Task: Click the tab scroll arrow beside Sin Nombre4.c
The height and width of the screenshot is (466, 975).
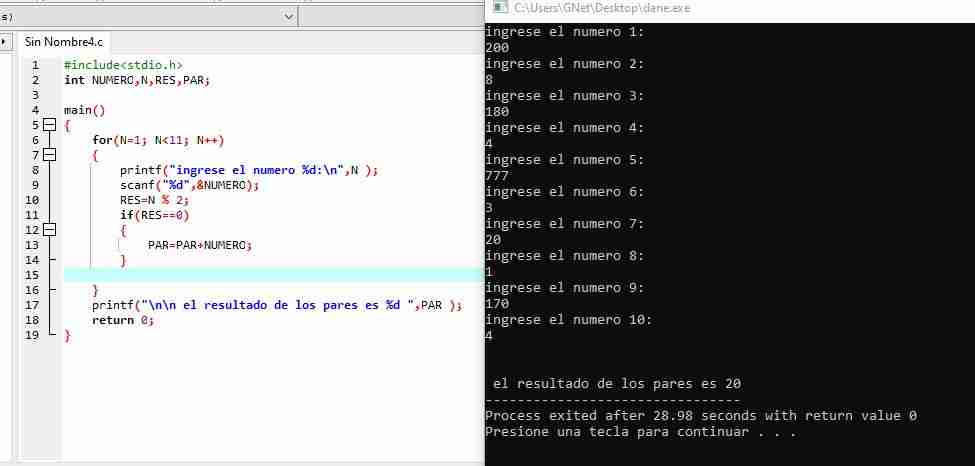Action: click(6, 42)
